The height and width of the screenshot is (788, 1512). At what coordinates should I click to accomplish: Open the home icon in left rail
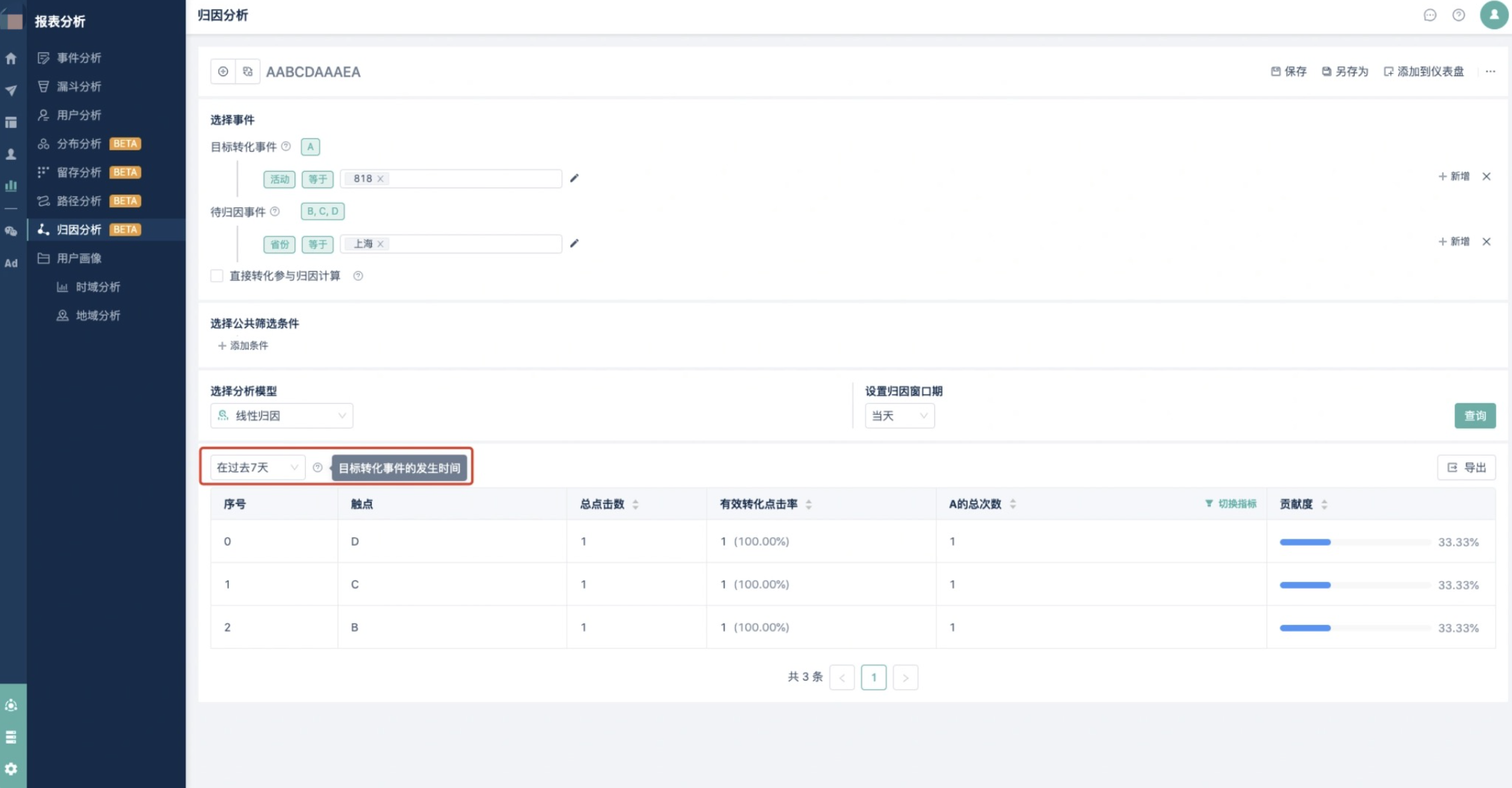tap(10, 58)
